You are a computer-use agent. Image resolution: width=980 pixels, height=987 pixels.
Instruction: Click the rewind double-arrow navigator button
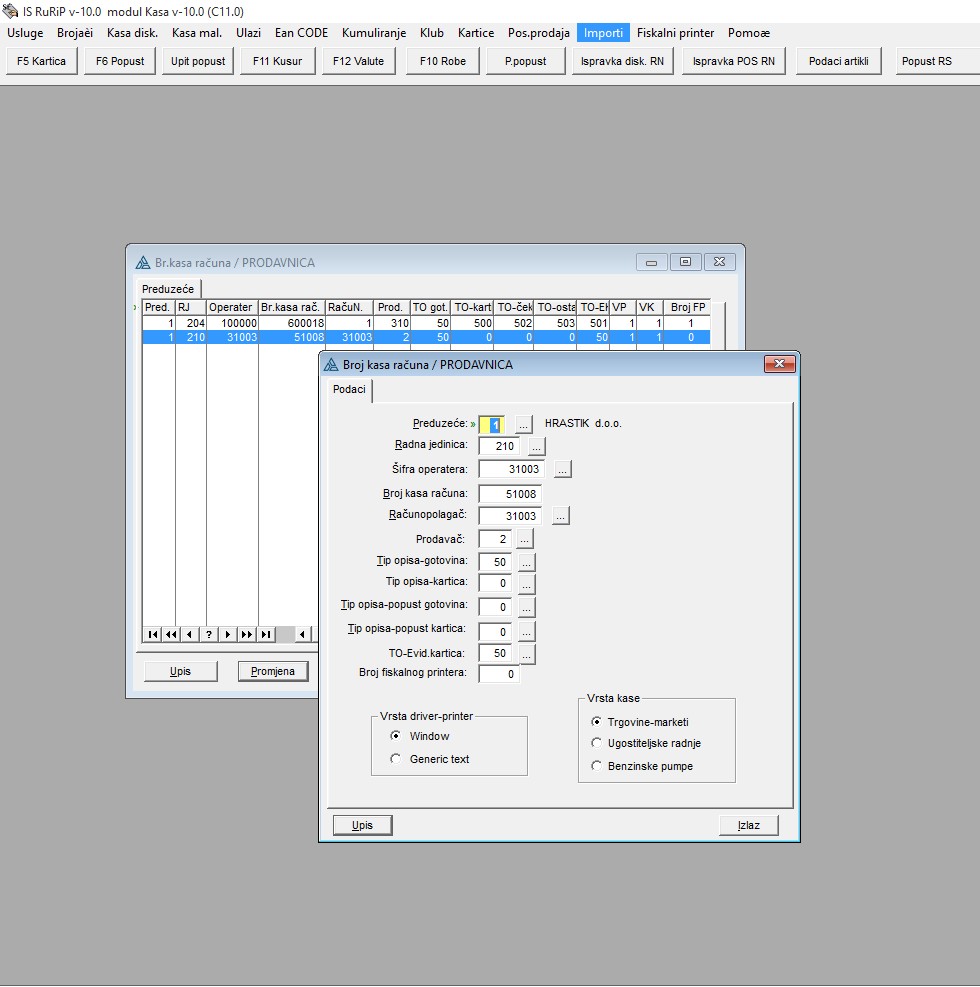(171, 634)
